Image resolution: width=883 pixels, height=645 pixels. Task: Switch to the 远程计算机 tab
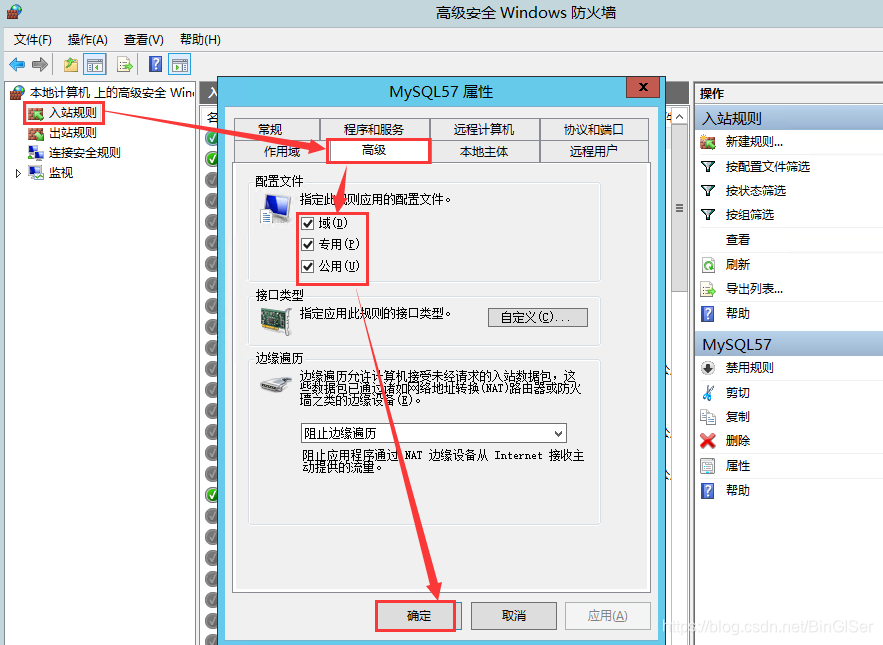(484, 130)
